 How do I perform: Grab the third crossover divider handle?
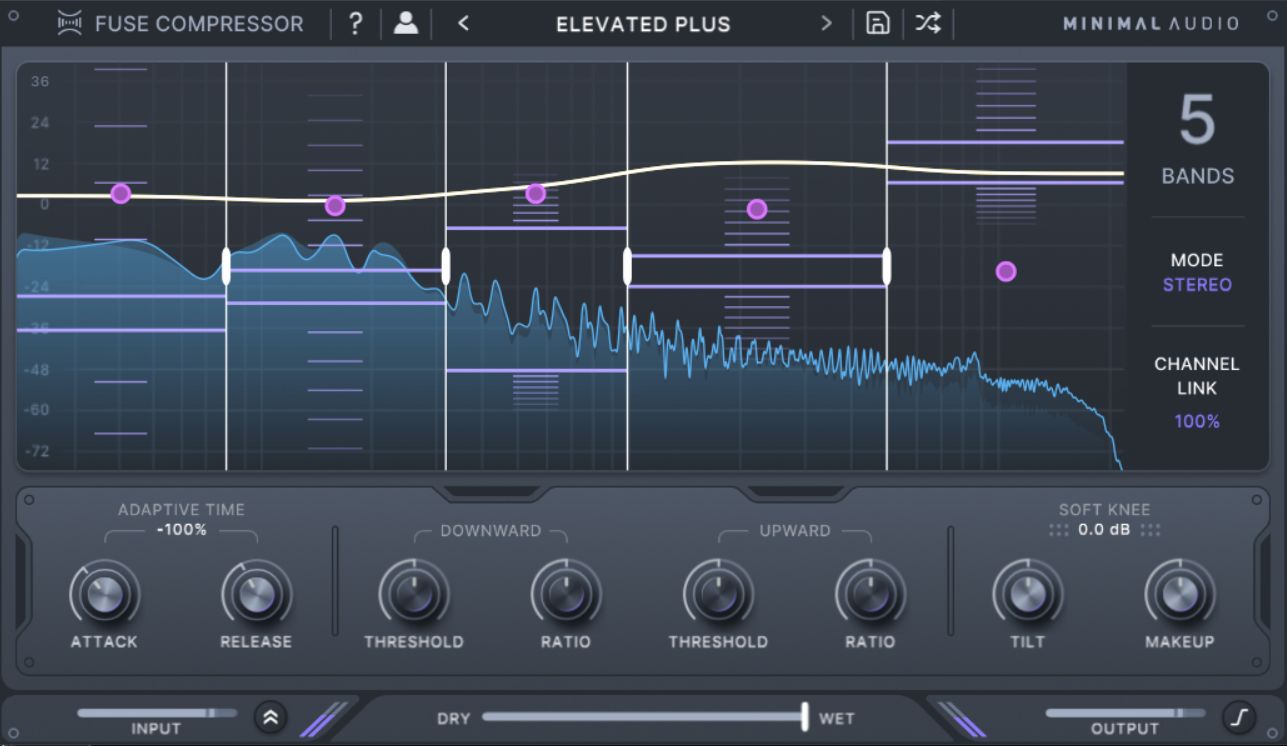(627, 267)
